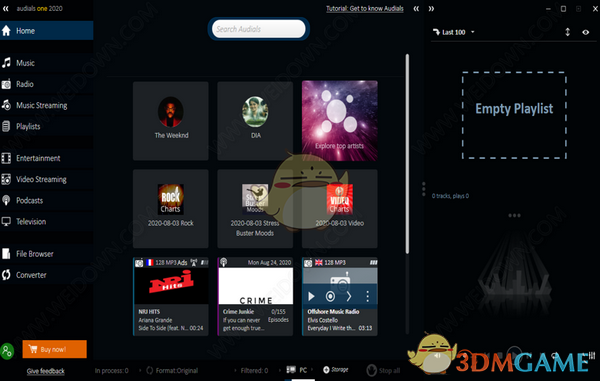Click the user account icon

coord(7,350)
